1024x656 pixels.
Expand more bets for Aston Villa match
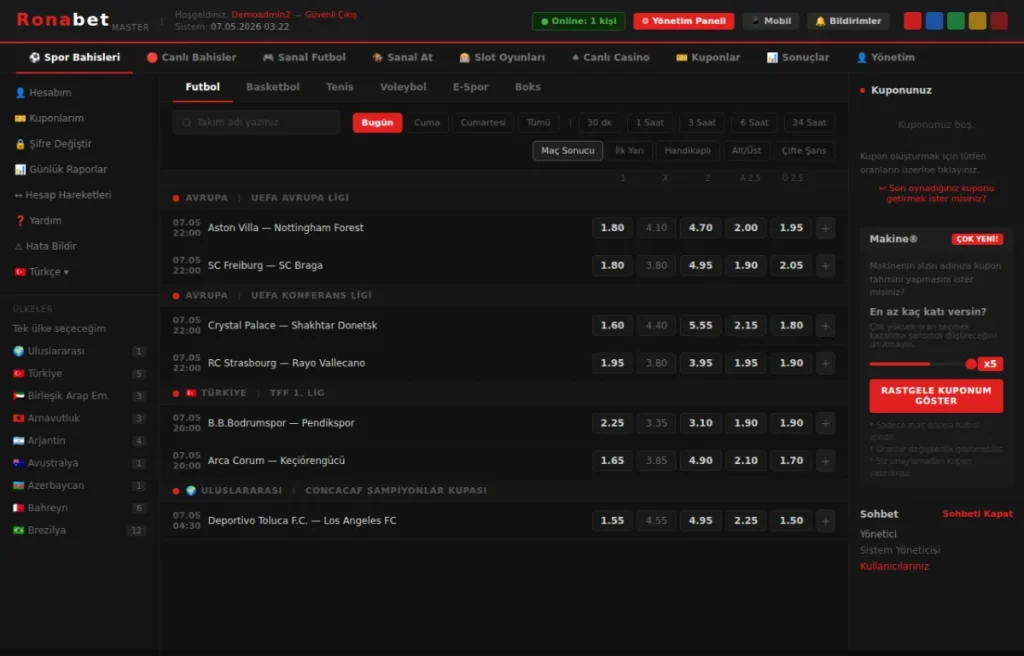coord(825,228)
